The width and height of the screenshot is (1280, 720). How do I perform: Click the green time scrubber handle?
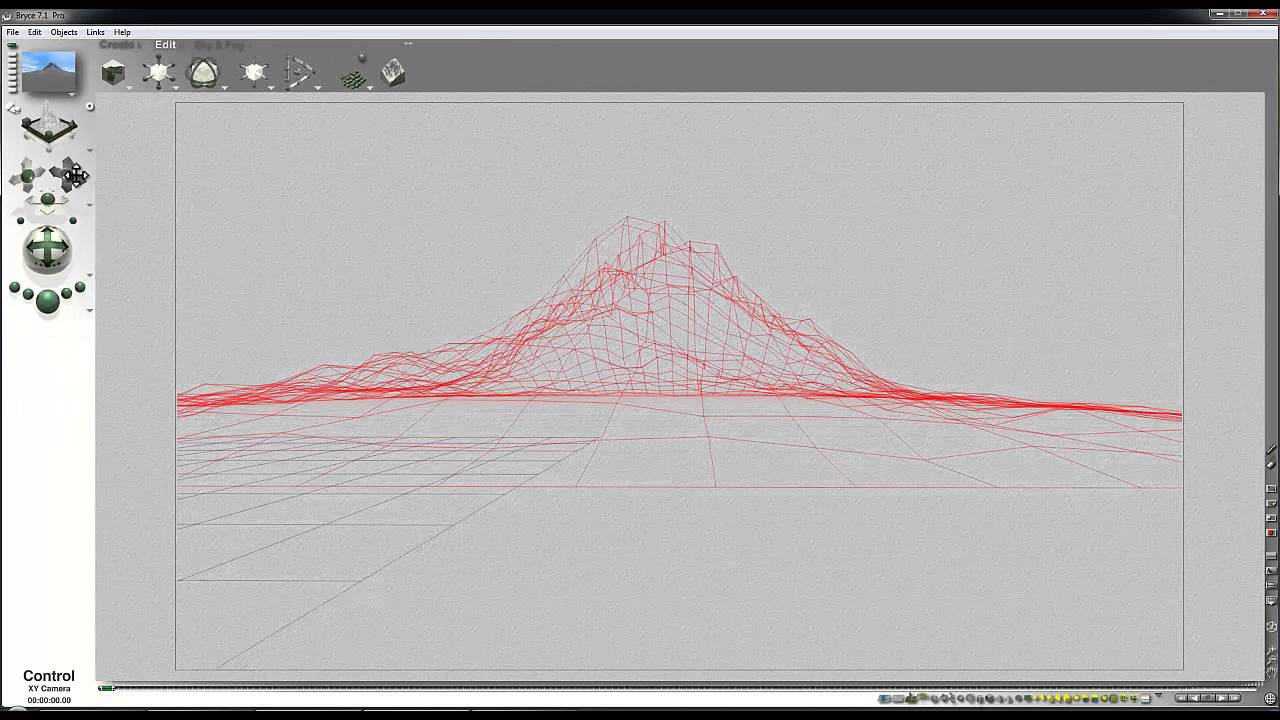(105, 688)
